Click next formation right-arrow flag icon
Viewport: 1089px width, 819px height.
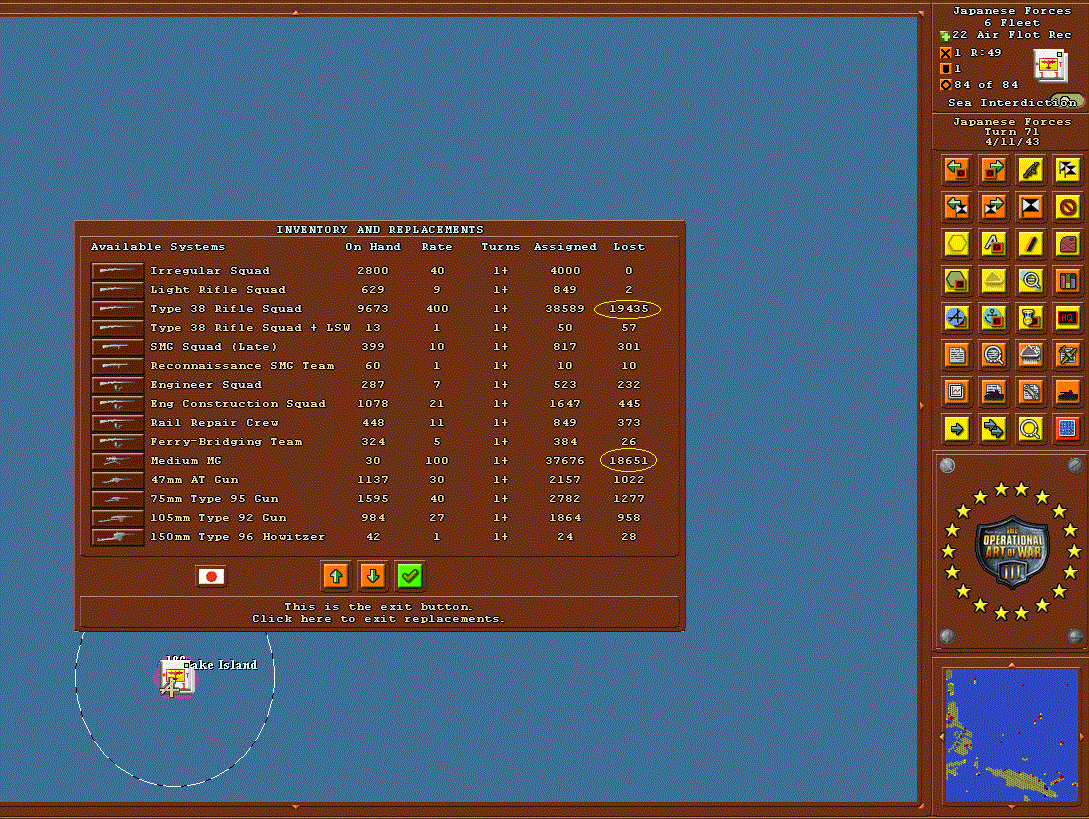click(x=994, y=206)
